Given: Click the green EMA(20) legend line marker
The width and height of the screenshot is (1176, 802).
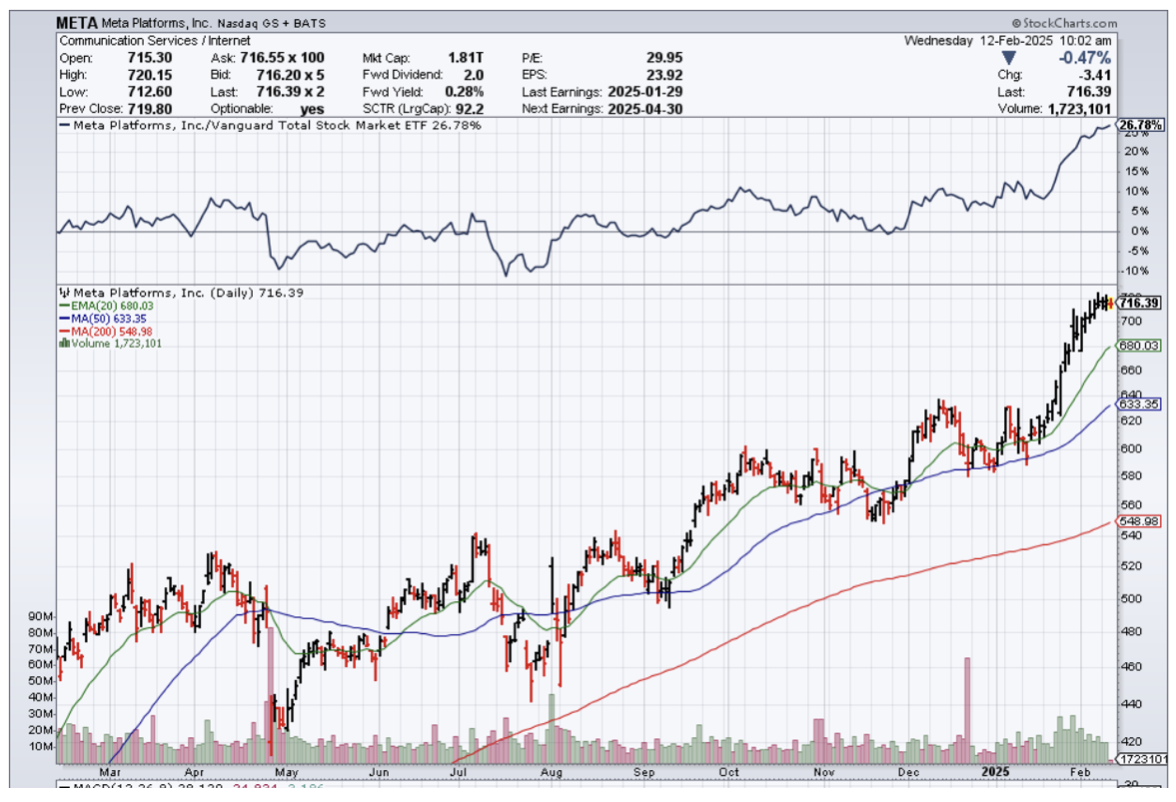Looking at the screenshot, I should (63, 305).
